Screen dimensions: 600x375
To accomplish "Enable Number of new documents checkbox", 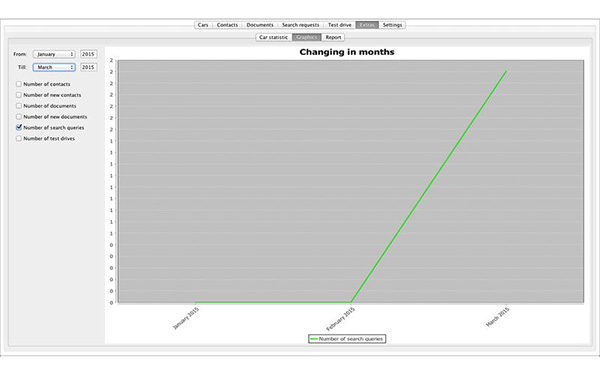I will (x=19, y=117).
